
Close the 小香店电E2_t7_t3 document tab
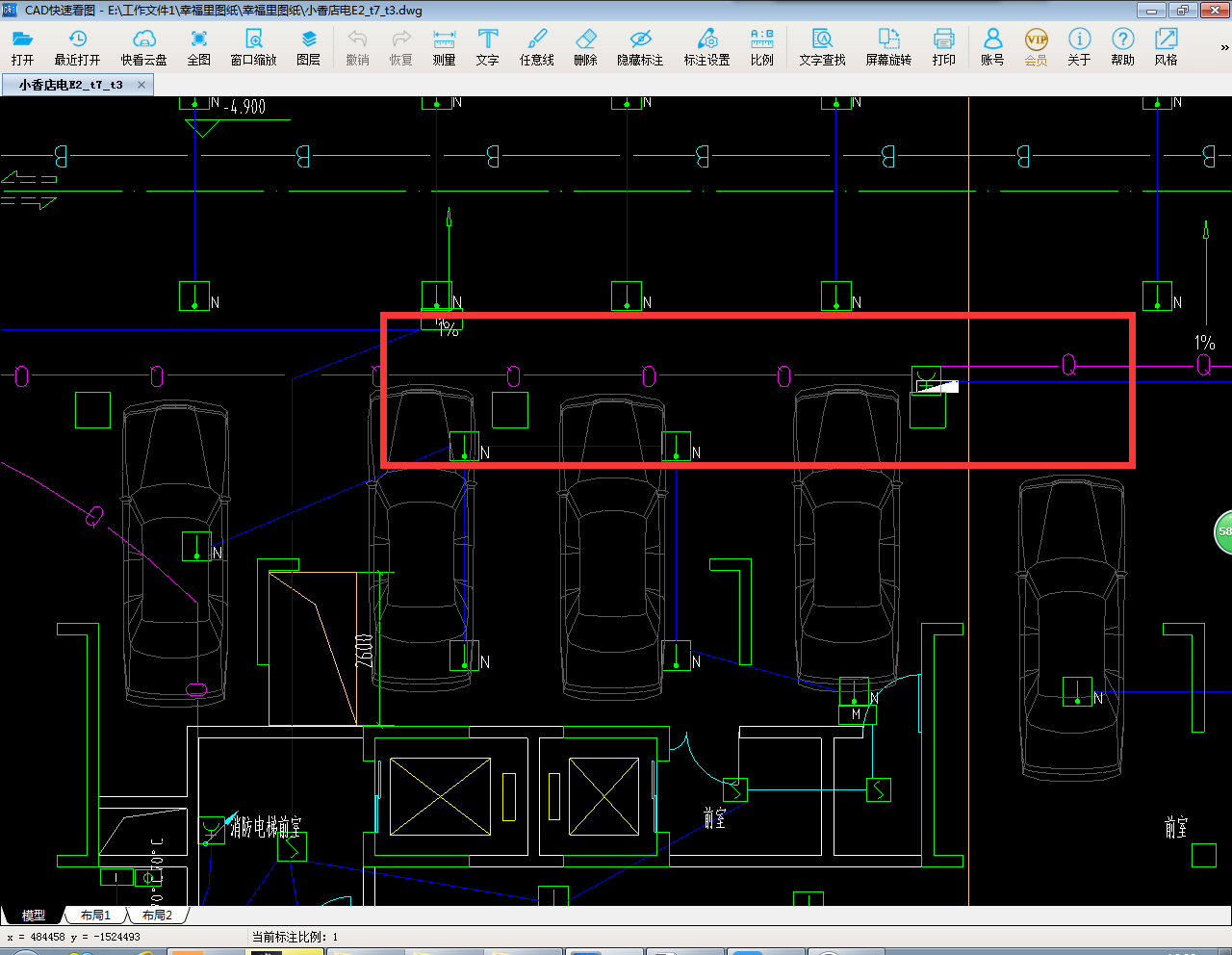141,85
